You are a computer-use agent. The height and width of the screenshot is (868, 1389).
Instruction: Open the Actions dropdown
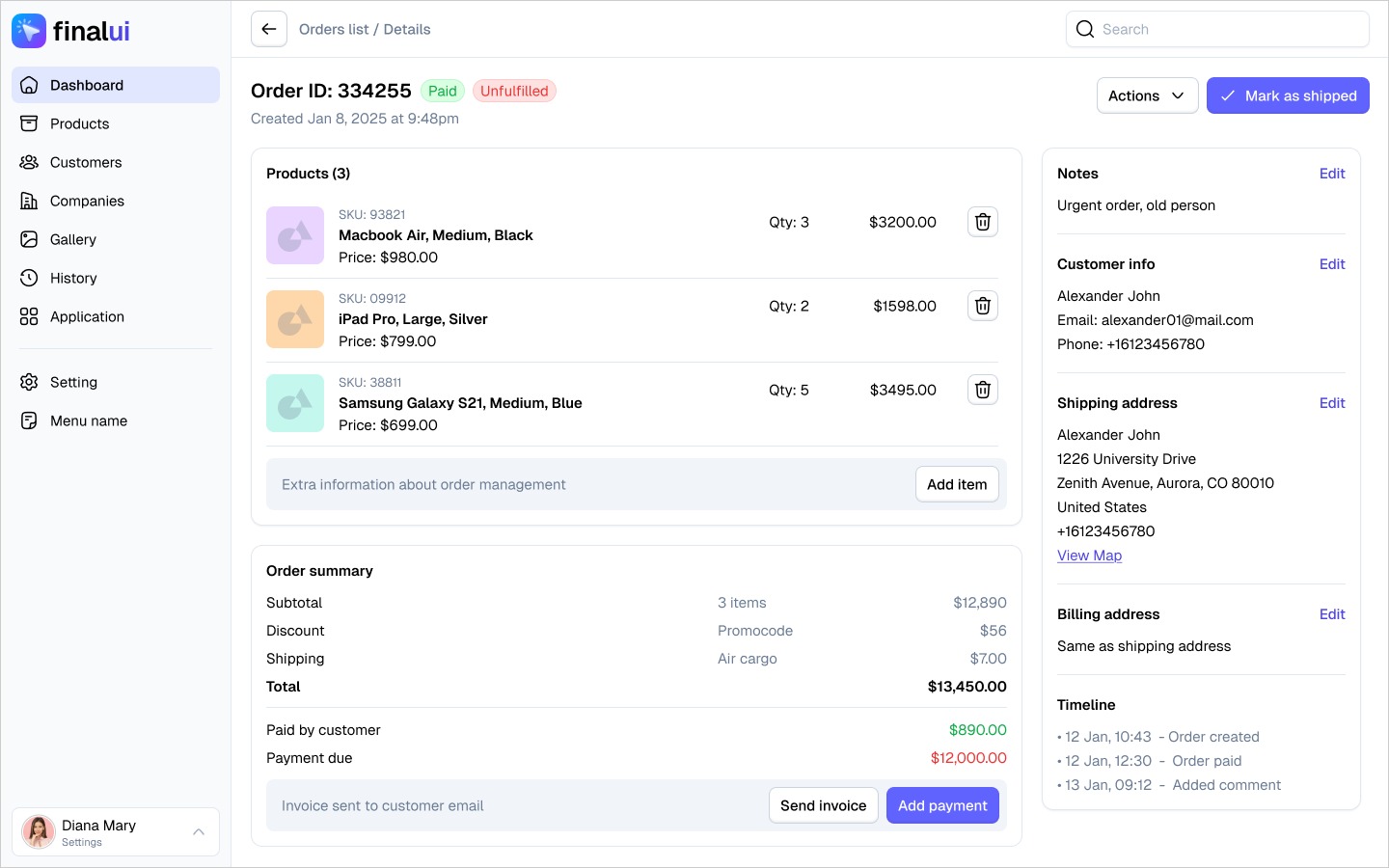pos(1147,95)
